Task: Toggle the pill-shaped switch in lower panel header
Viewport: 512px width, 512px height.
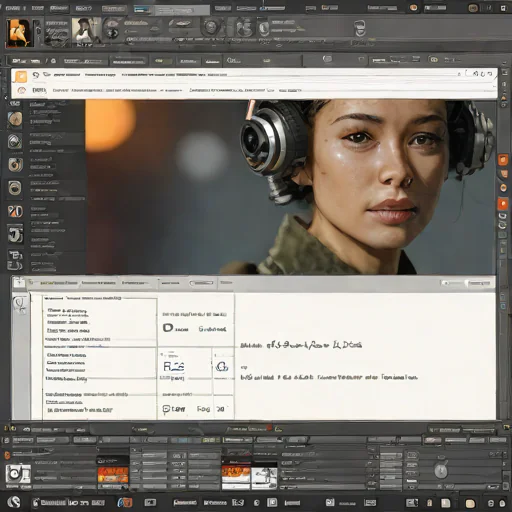Action: click(201, 283)
